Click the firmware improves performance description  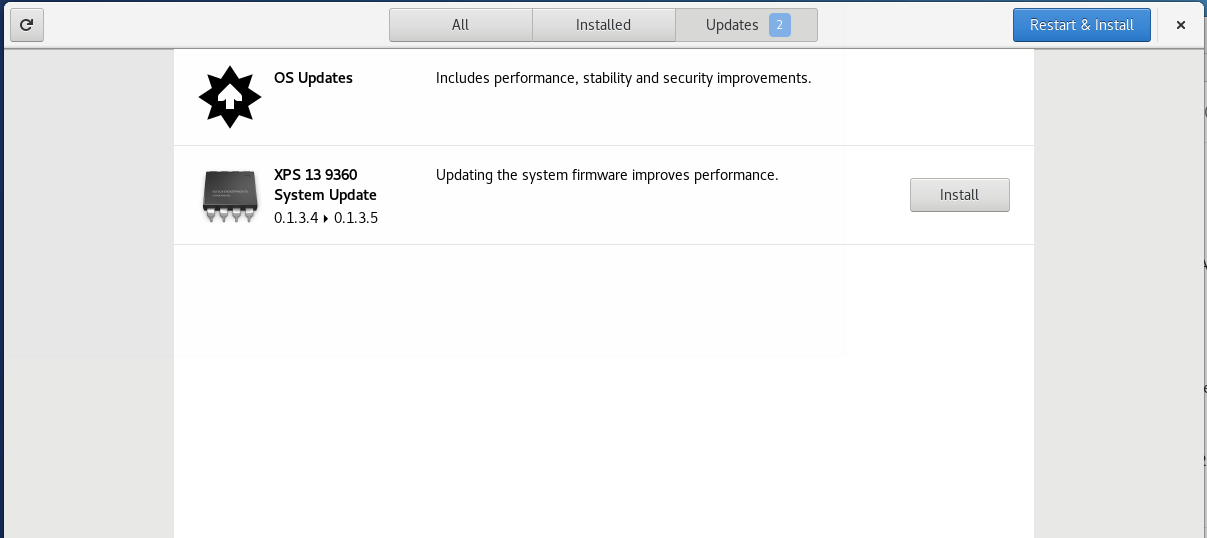pyautogui.click(x=607, y=175)
